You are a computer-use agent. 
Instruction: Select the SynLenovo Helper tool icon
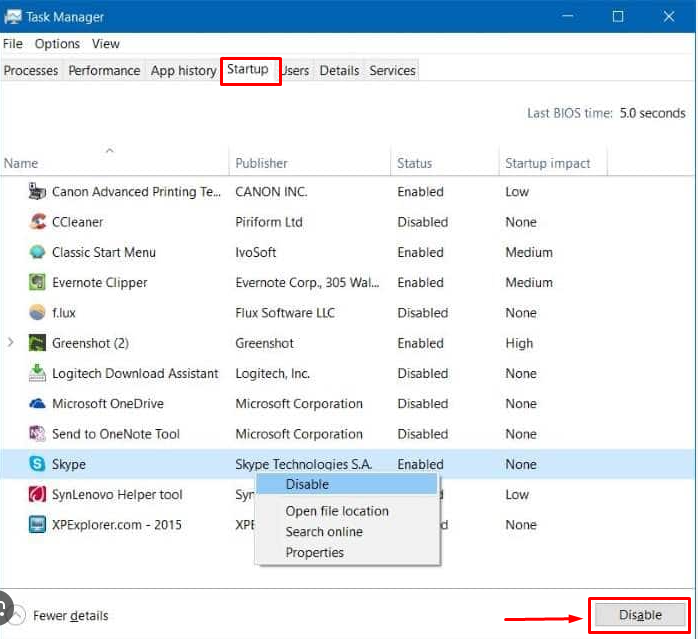tap(37, 494)
